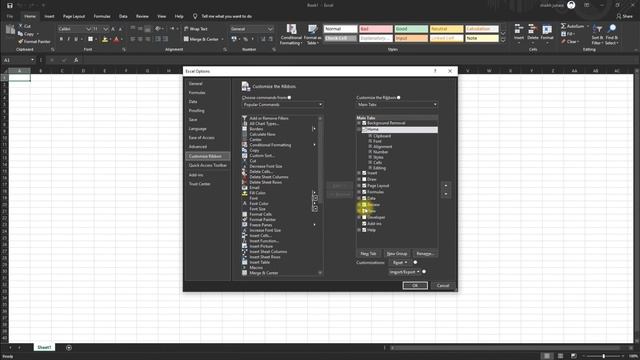640x360 pixels.
Task: Open the Formulas ribbon tab
Action: (x=102, y=16)
